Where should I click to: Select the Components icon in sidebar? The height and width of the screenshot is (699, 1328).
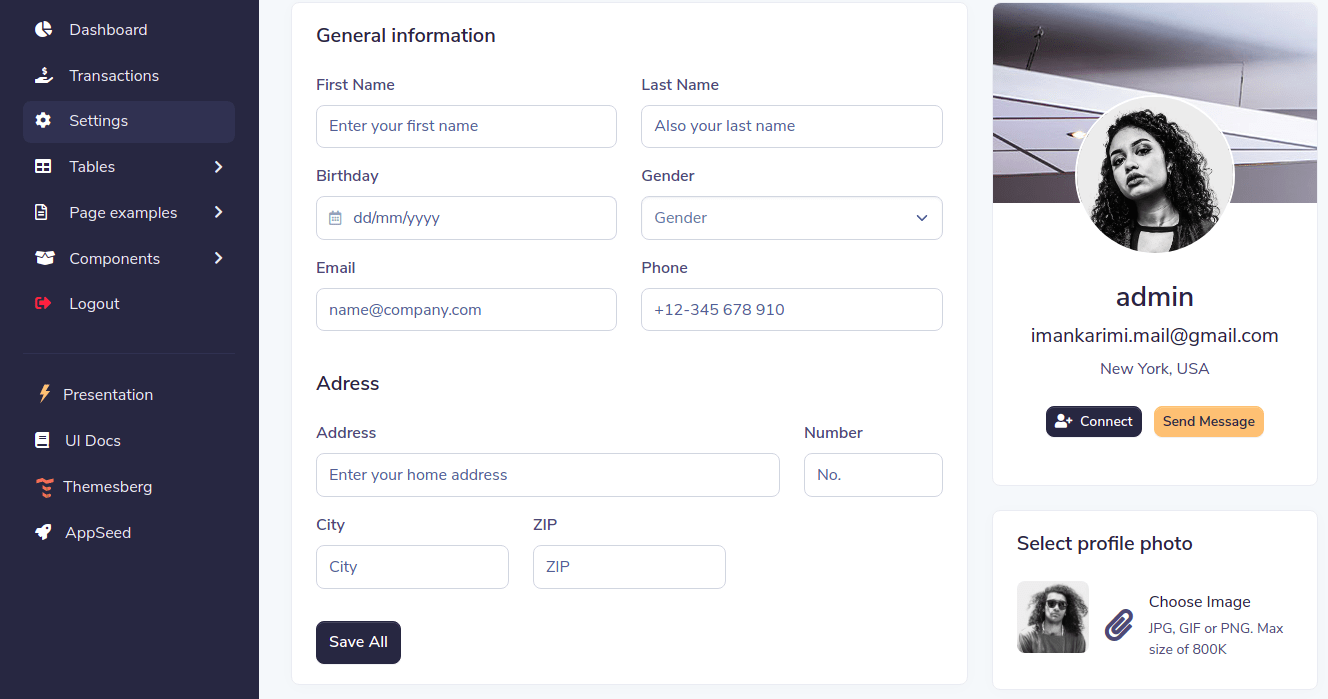tap(43, 258)
